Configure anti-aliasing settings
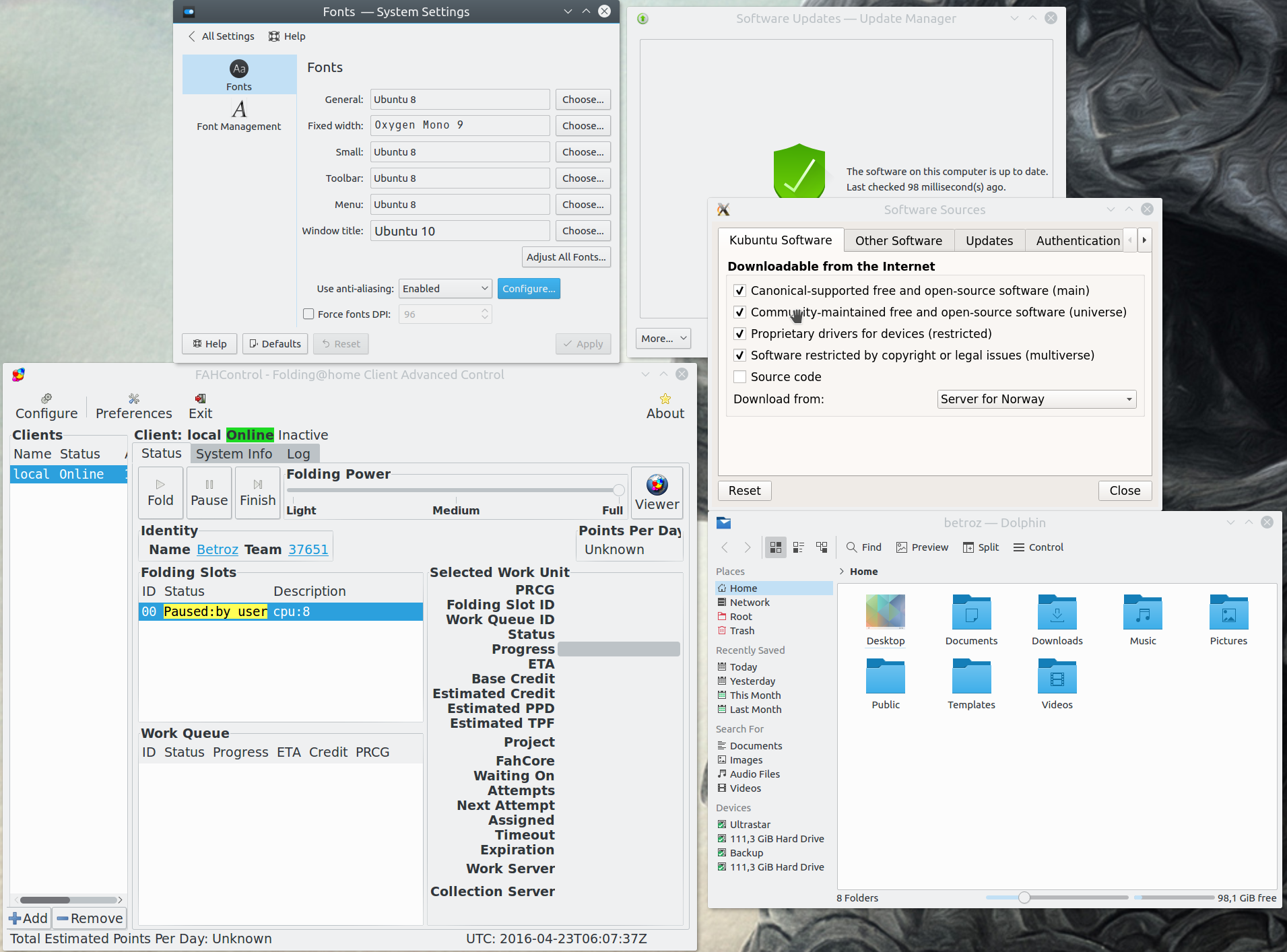 click(529, 289)
